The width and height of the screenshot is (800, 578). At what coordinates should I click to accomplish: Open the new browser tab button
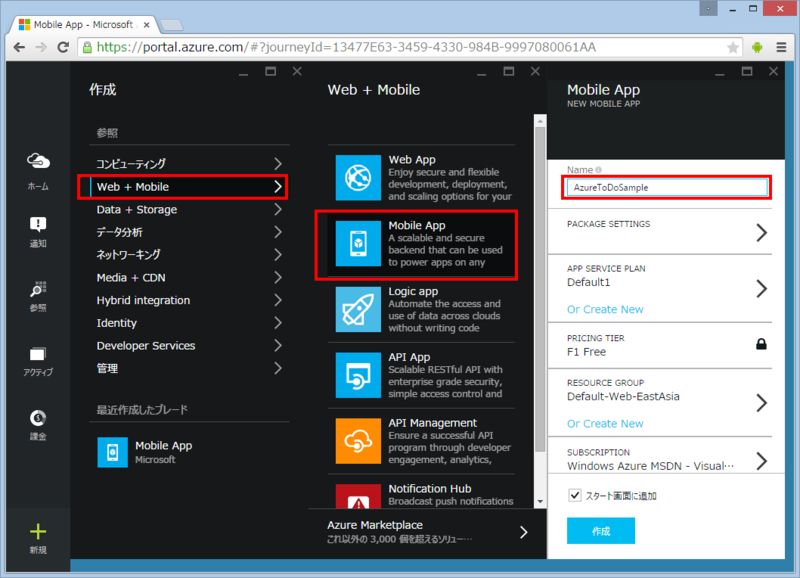171,25
